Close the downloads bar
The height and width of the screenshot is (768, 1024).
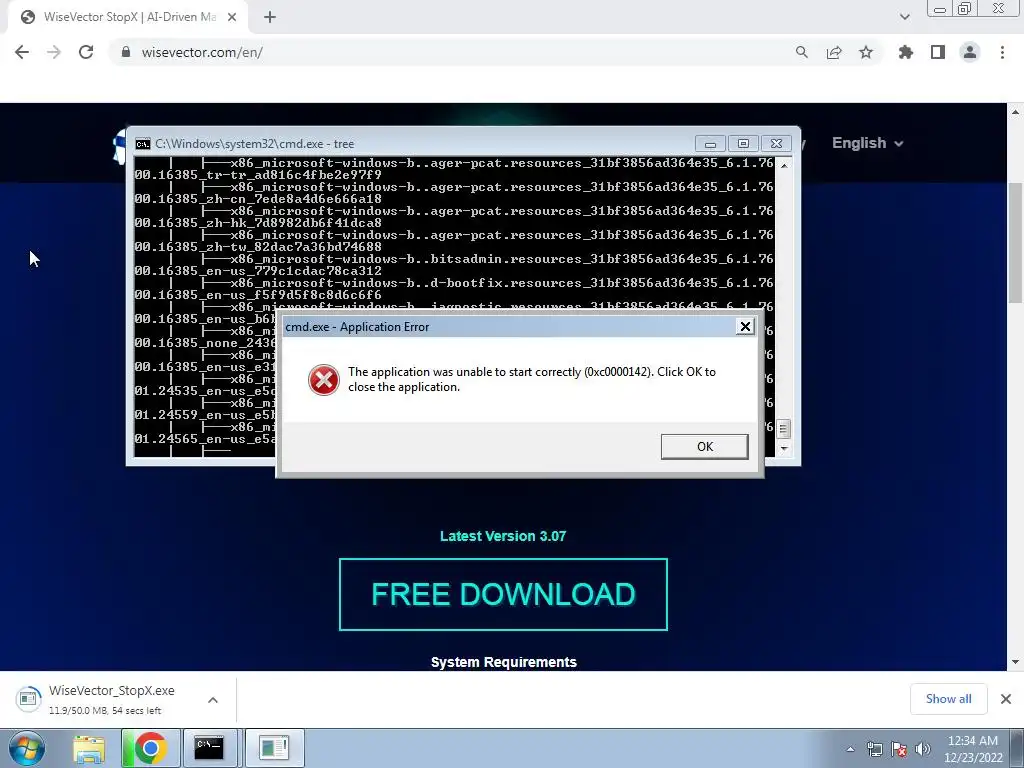[x=1006, y=699]
